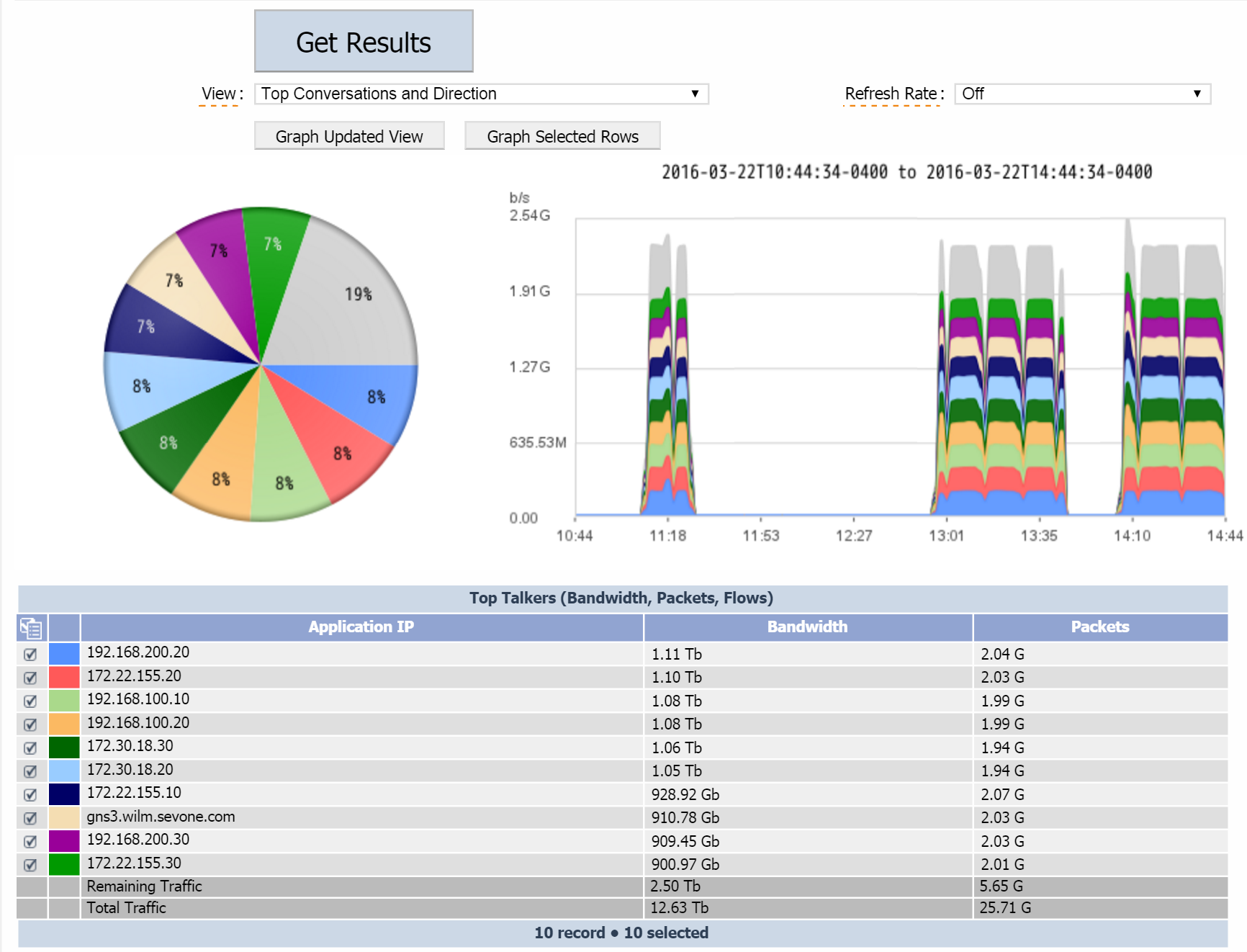Click the red color swatch for 172.22.155.20
The width and height of the screenshot is (1247, 952).
click(x=64, y=677)
